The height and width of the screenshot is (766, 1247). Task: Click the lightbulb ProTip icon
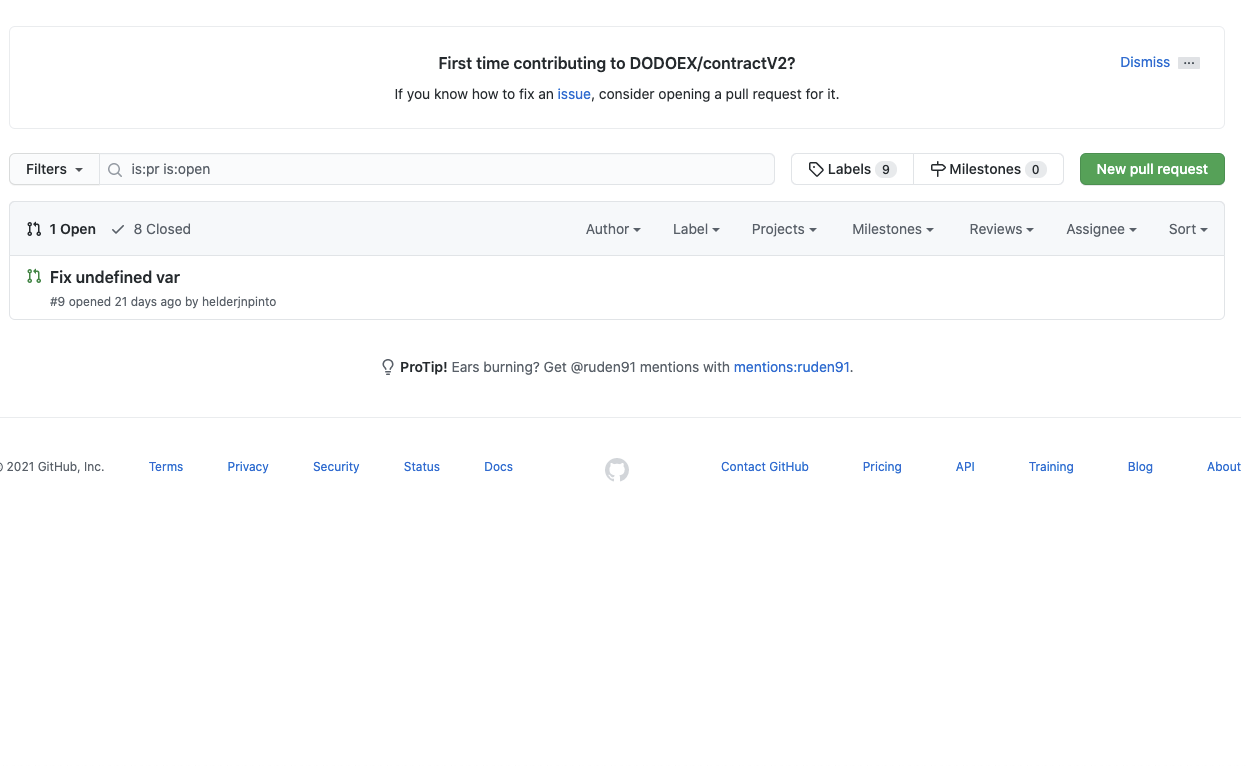388,367
